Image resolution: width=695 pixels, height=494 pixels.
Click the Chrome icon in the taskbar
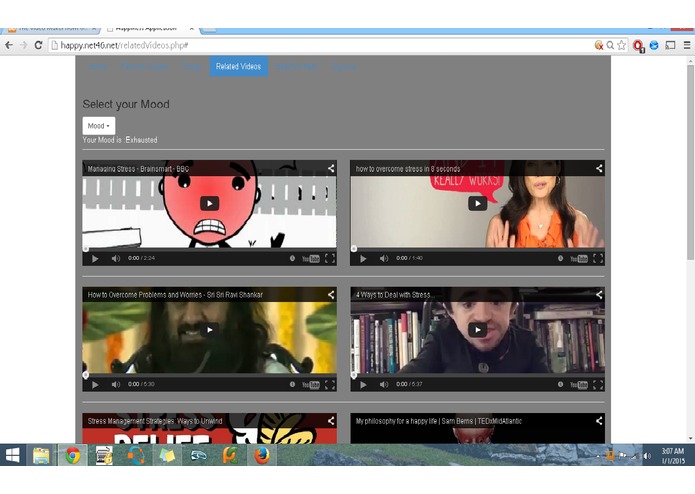click(73, 455)
